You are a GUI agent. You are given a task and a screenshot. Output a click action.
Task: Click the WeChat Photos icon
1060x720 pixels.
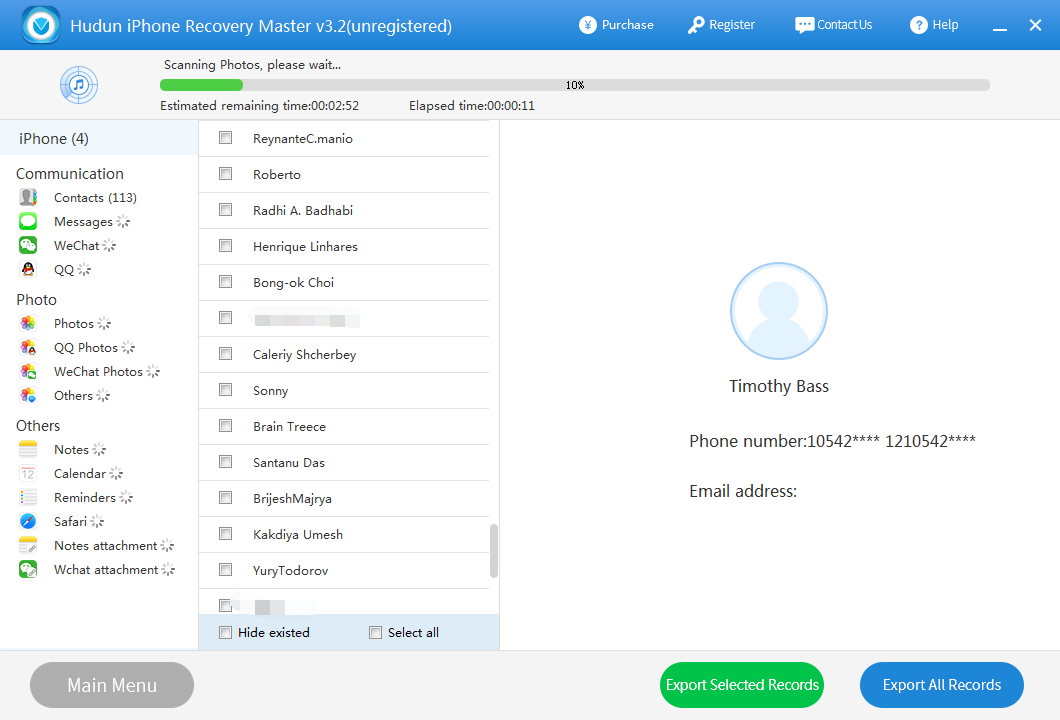click(x=28, y=372)
